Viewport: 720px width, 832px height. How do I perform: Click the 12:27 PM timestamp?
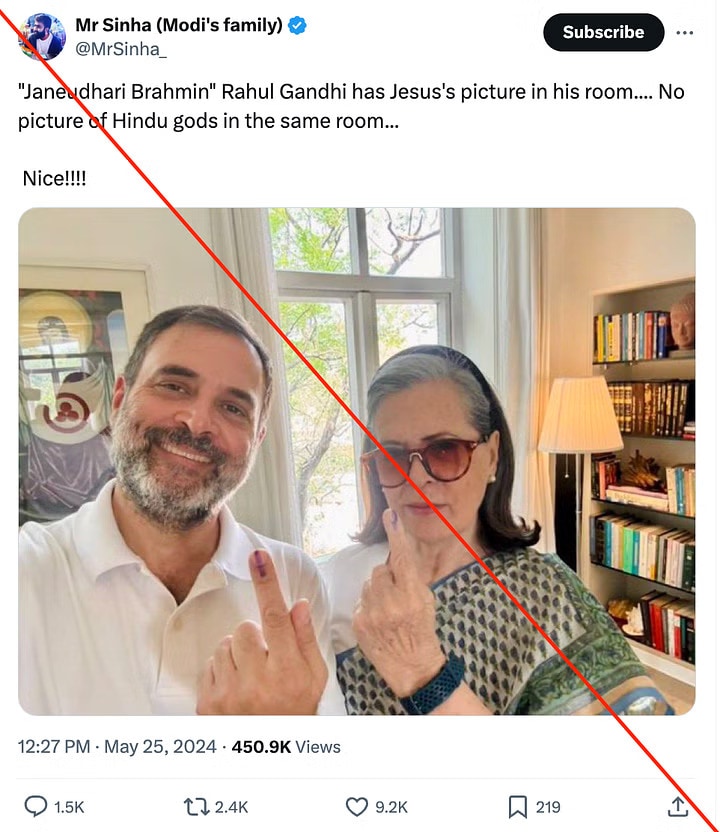pos(54,747)
